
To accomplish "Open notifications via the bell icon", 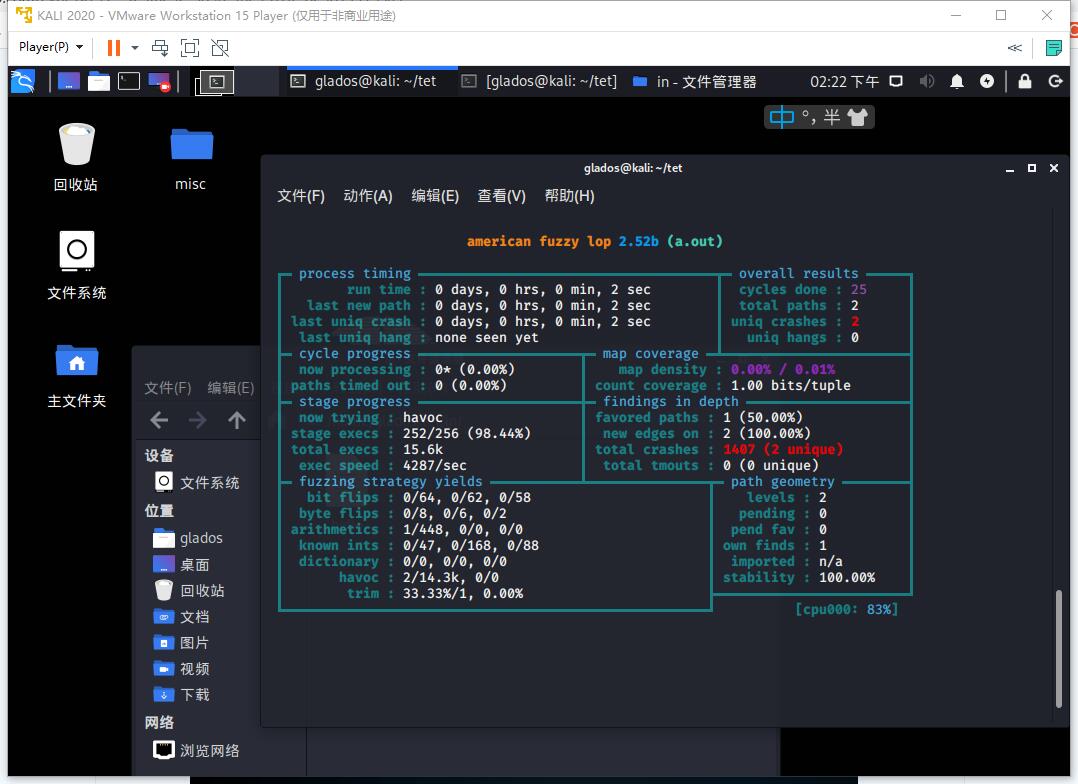I will point(956,81).
